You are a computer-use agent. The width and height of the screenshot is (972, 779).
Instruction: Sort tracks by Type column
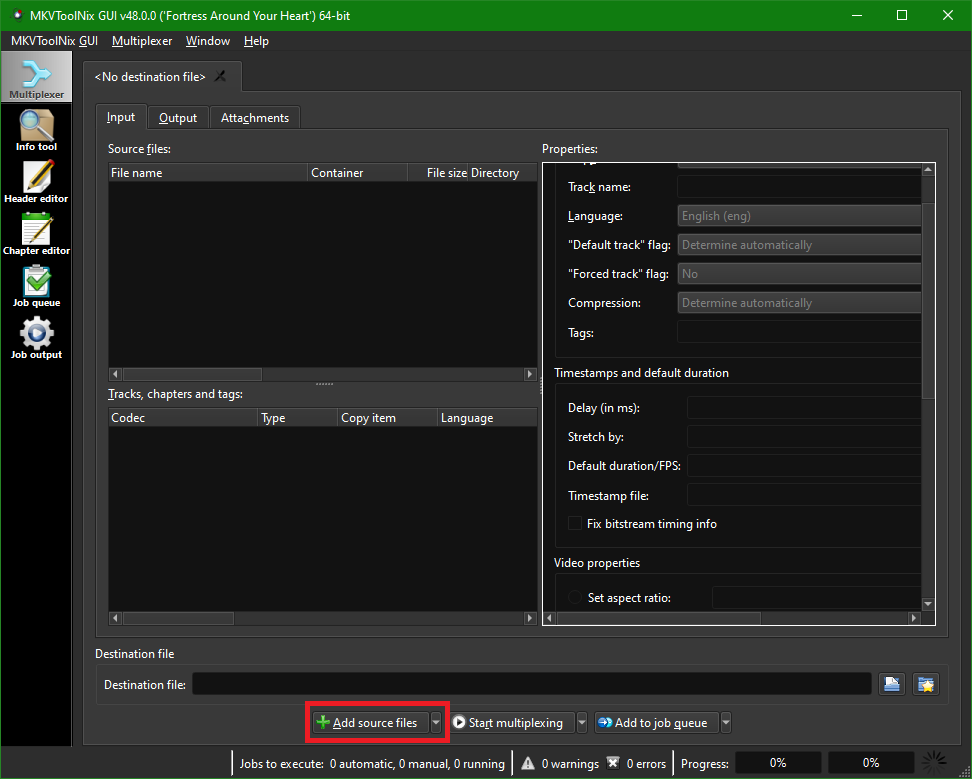tap(298, 418)
